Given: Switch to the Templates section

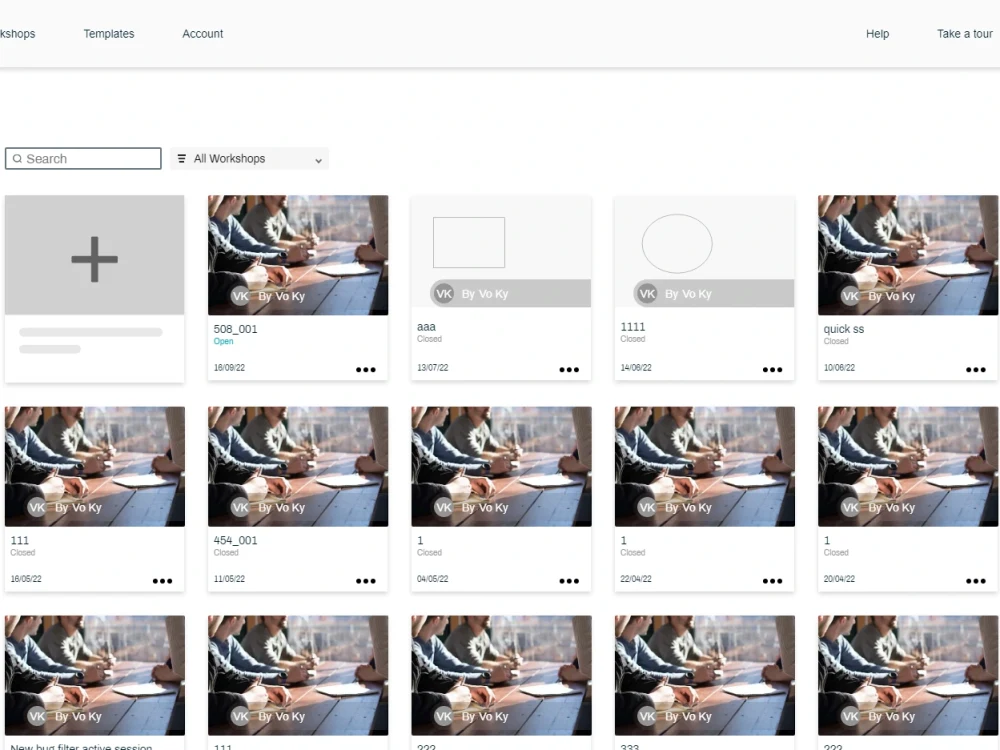Looking at the screenshot, I should (108, 33).
